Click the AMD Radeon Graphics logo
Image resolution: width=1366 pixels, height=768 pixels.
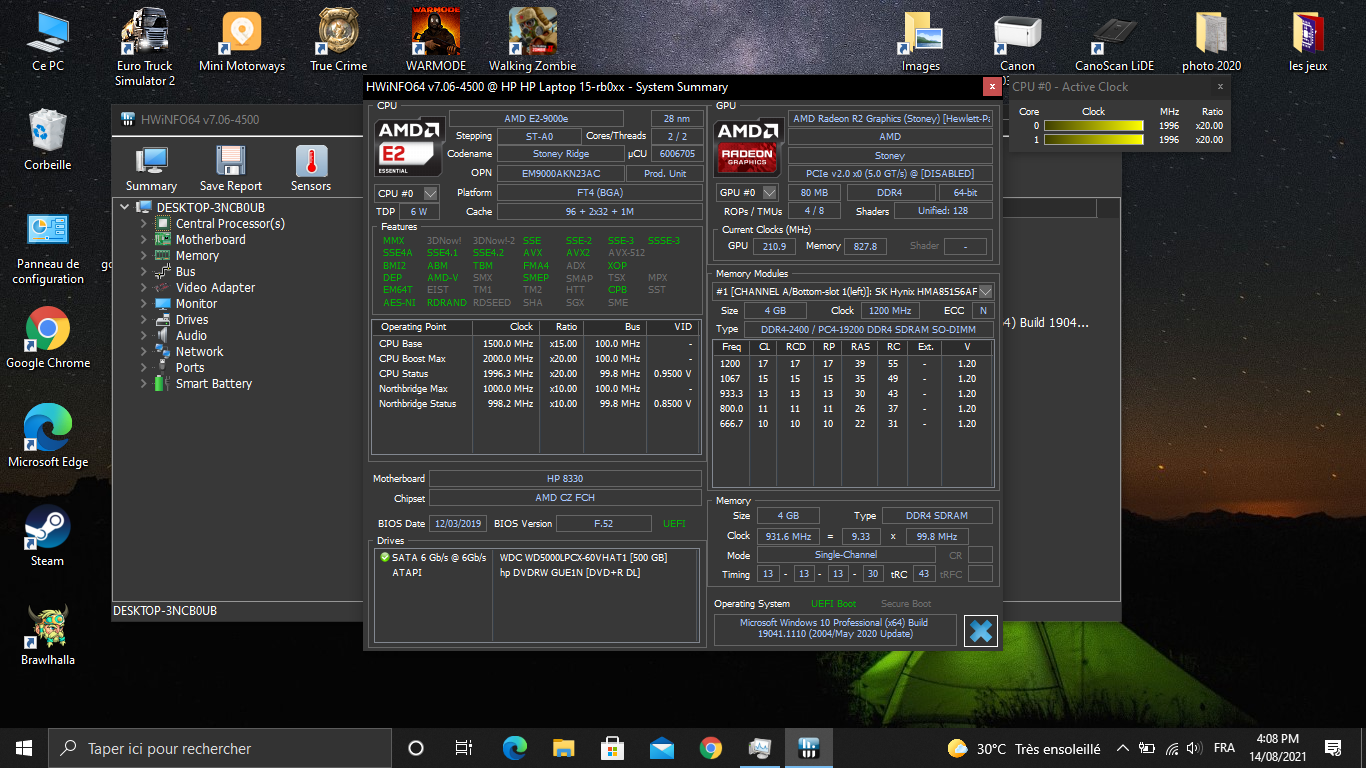click(x=747, y=149)
